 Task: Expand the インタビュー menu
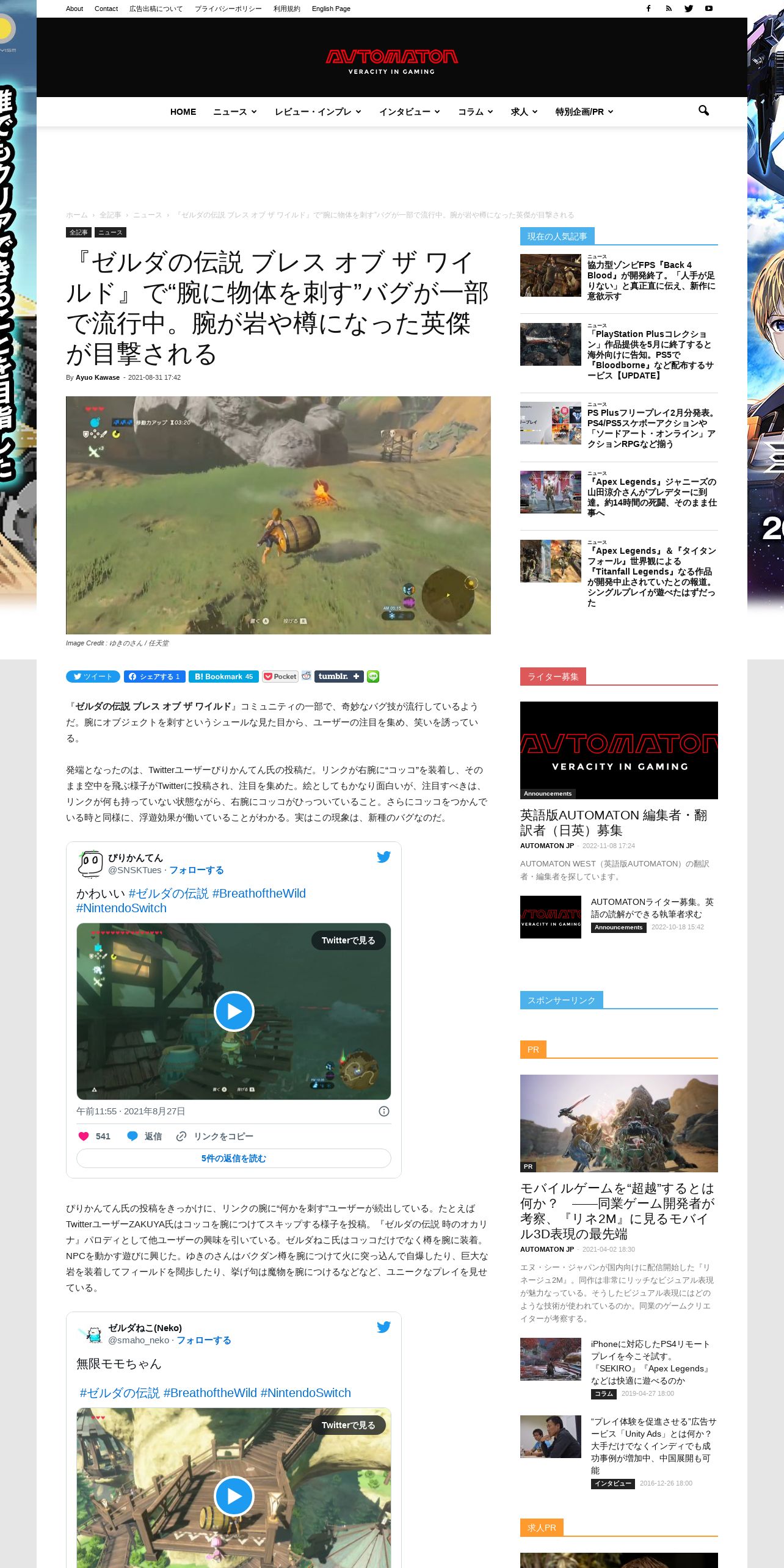pyautogui.click(x=410, y=112)
